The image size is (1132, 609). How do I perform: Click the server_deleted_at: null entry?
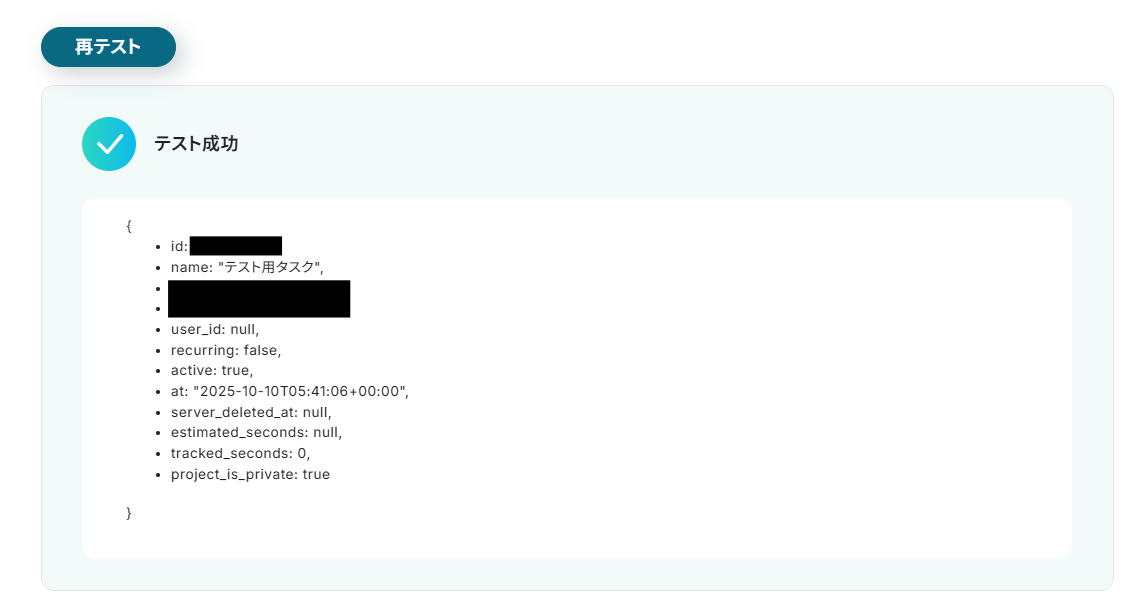pos(251,412)
